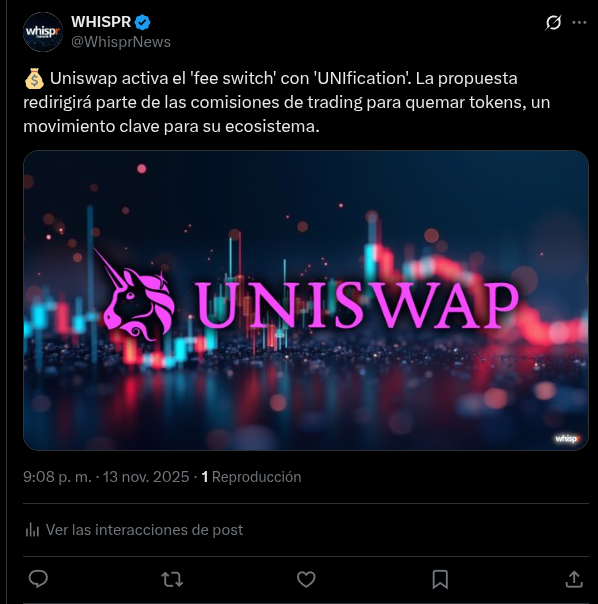Click the bar chart analytics icon
598x604 pixels.
(x=32, y=530)
